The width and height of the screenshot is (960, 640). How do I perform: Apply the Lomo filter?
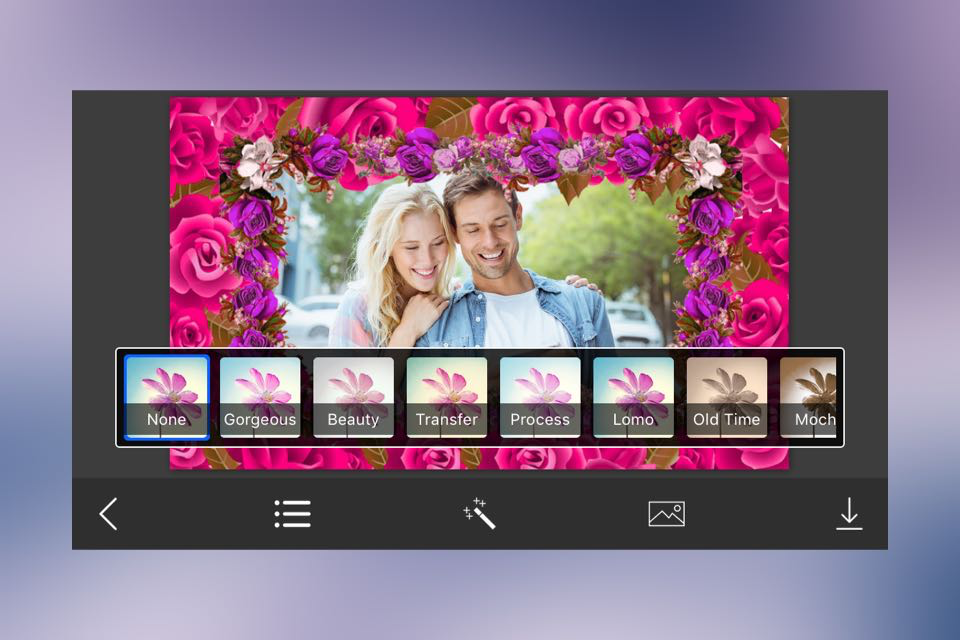click(634, 397)
